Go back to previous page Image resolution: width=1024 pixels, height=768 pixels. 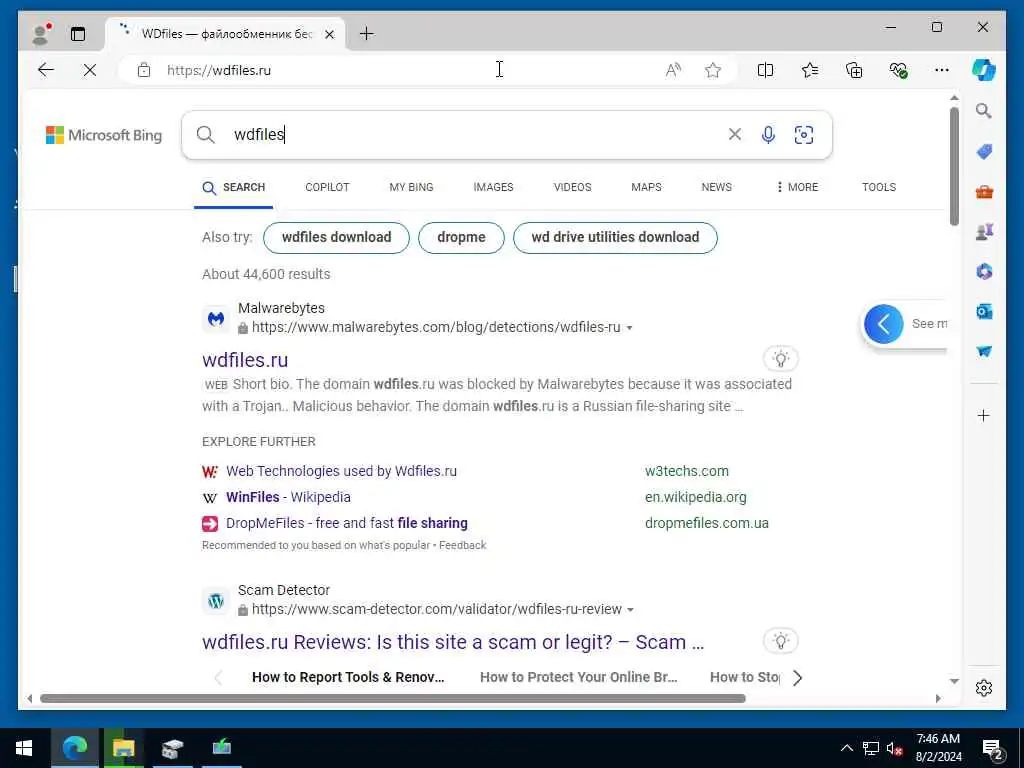click(x=46, y=70)
